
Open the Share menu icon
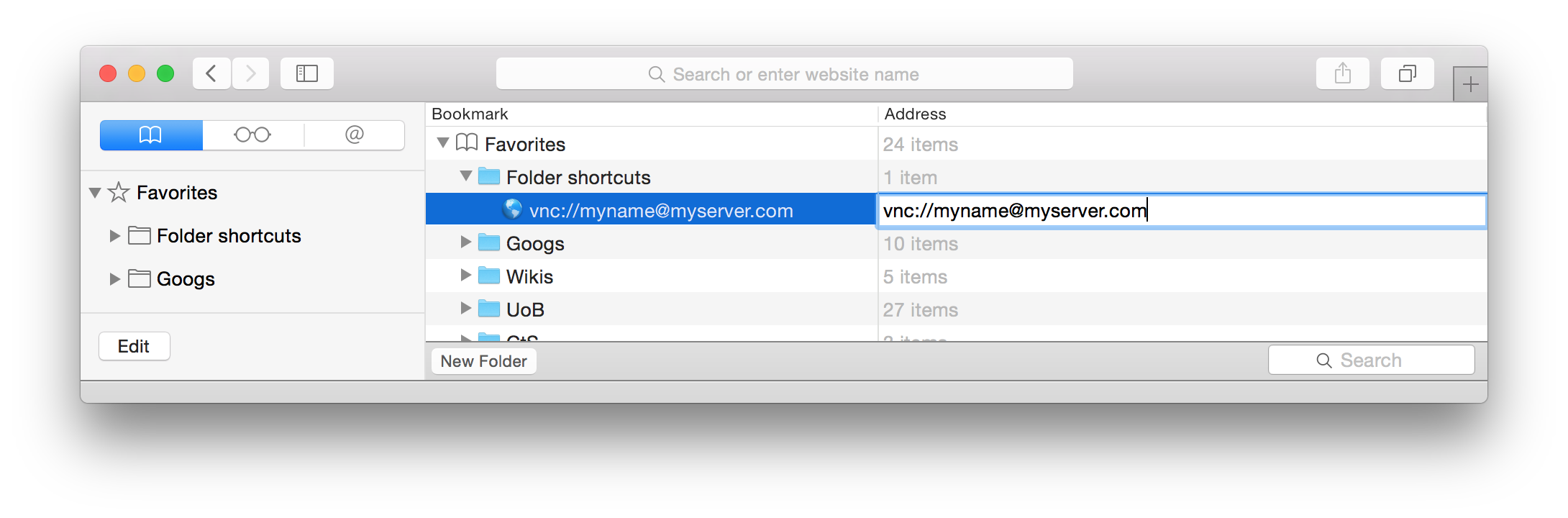pyautogui.click(x=1343, y=73)
